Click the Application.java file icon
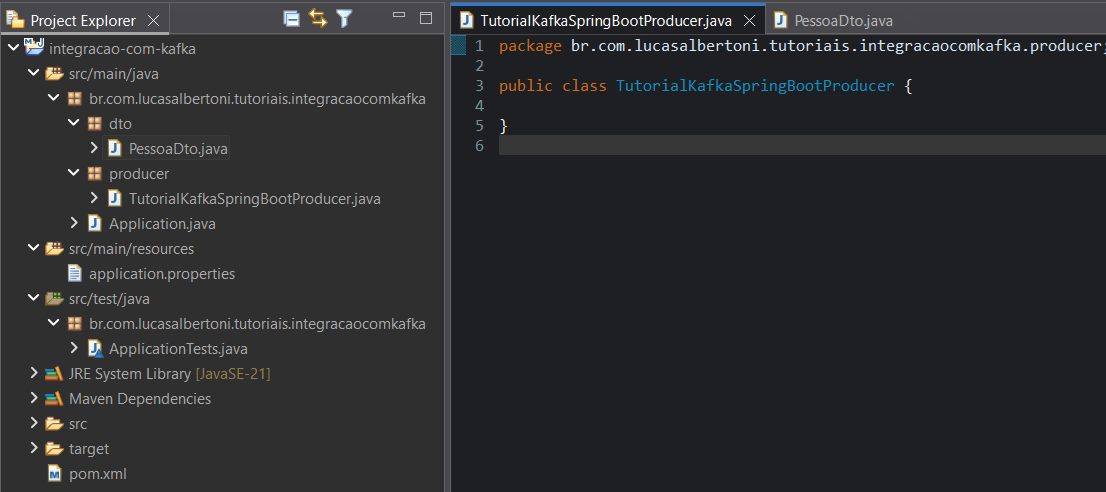This screenshot has height=492, width=1106. pyautogui.click(x=94, y=223)
